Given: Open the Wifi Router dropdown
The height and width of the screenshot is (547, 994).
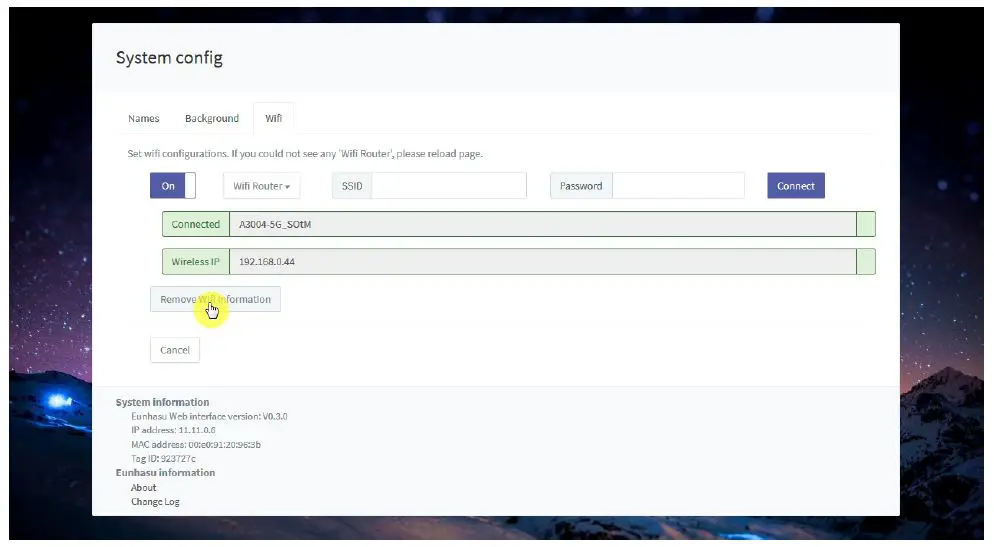Looking at the screenshot, I should click(261, 186).
